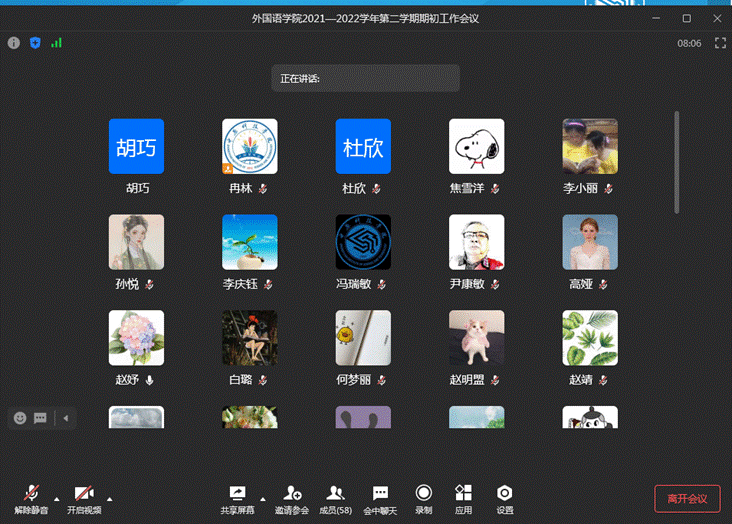Turn on camera with 开启视频
Viewport: 732px width, 524px height.
tap(84, 493)
